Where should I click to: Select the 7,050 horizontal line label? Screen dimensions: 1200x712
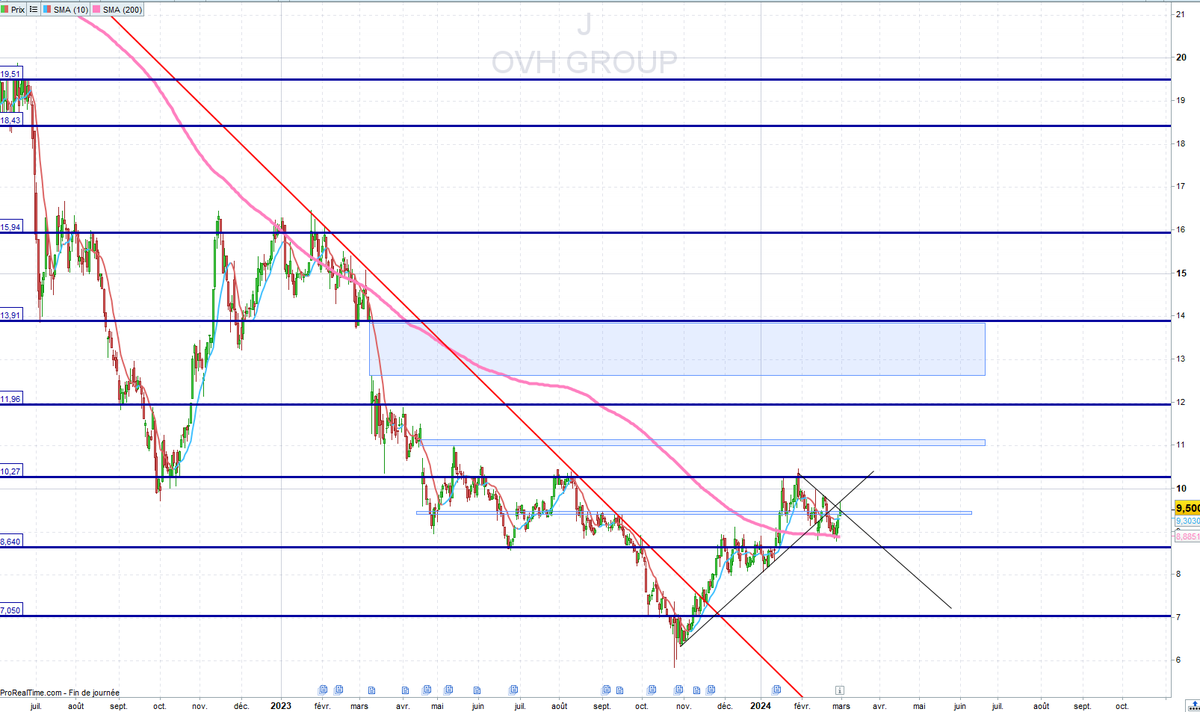point(11,610)
